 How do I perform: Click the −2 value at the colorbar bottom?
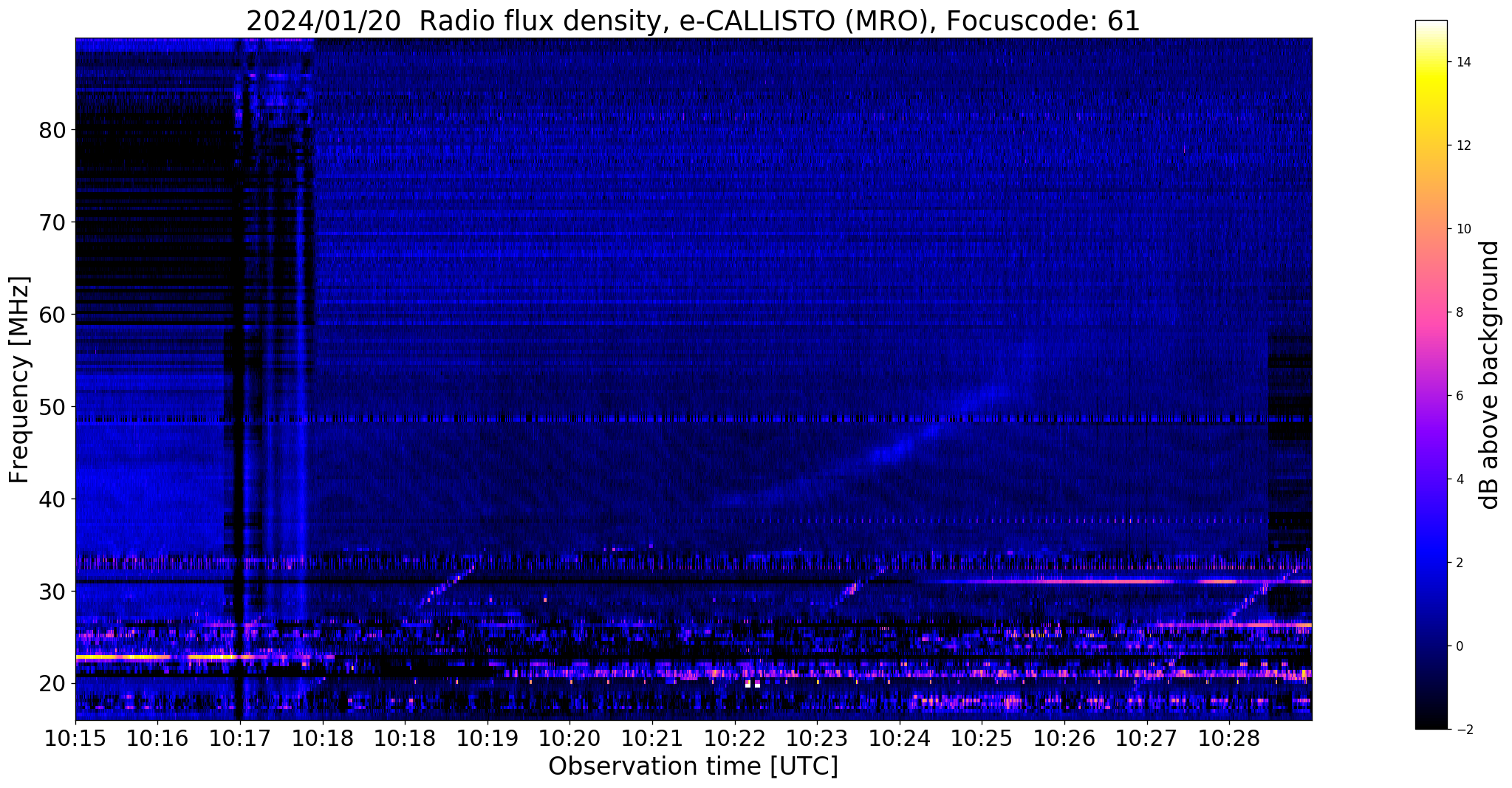pyautogui.click(x=1463, y=730)
